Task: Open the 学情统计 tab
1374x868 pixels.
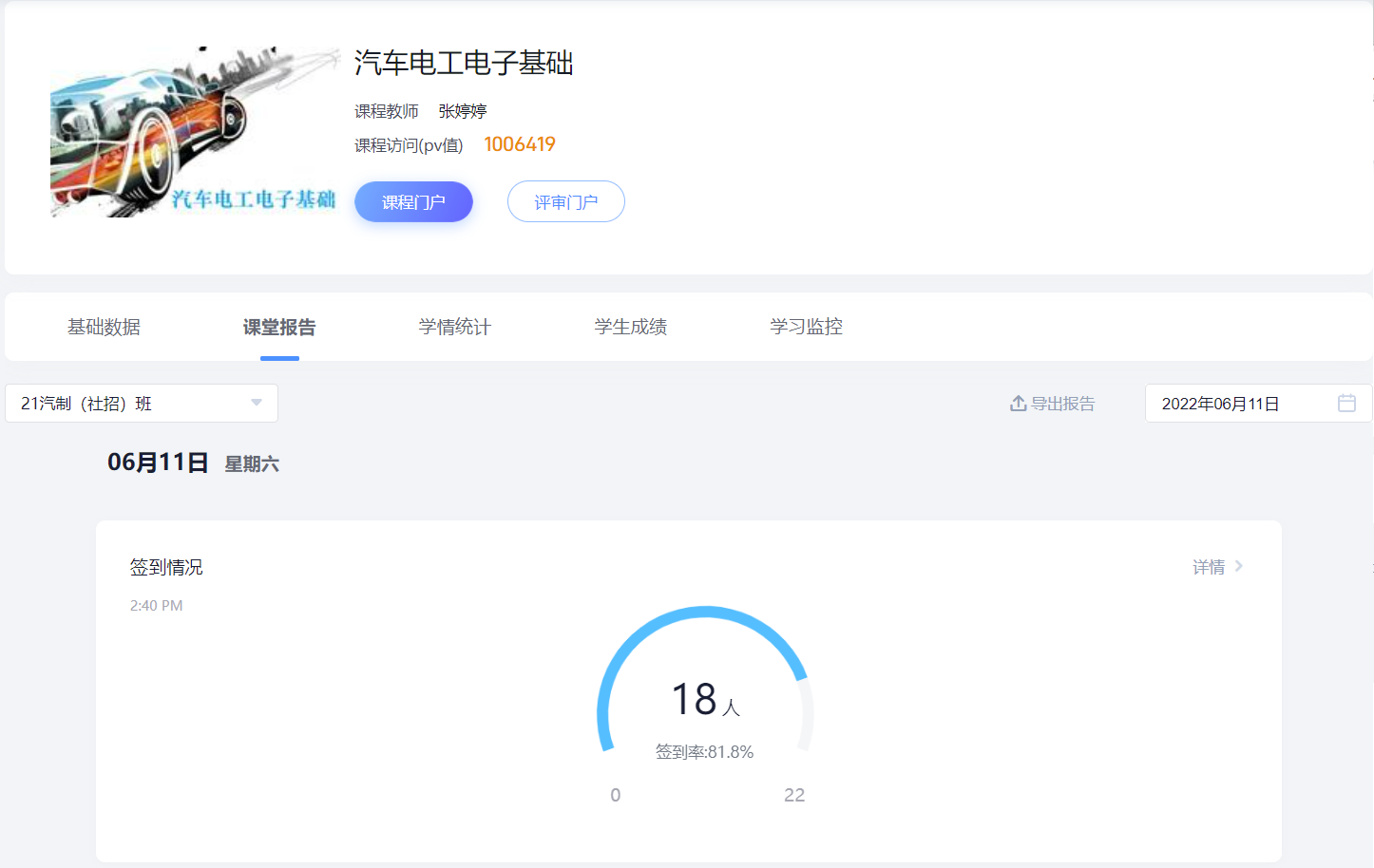Action: tap(454, 327)
